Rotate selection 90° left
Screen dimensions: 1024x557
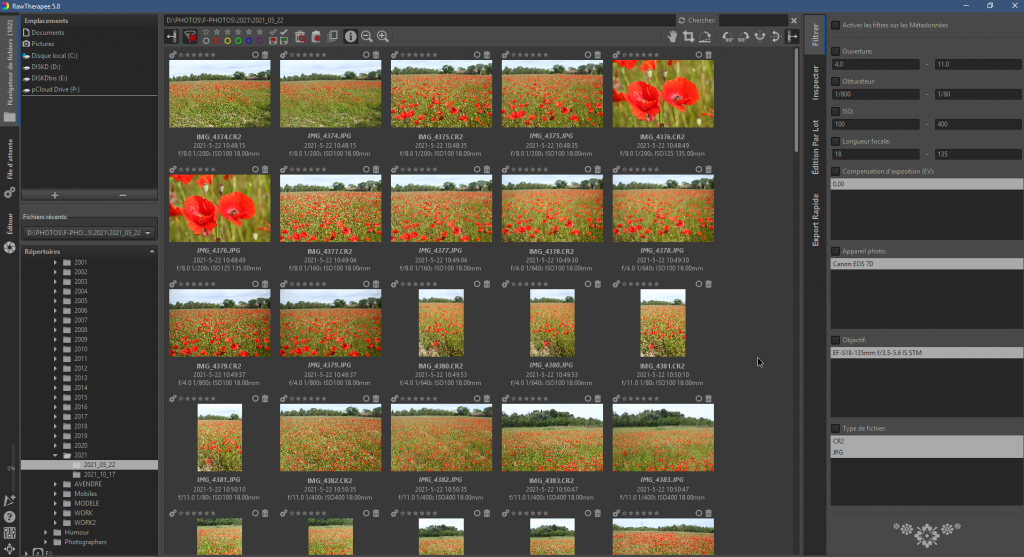(727, 37)
